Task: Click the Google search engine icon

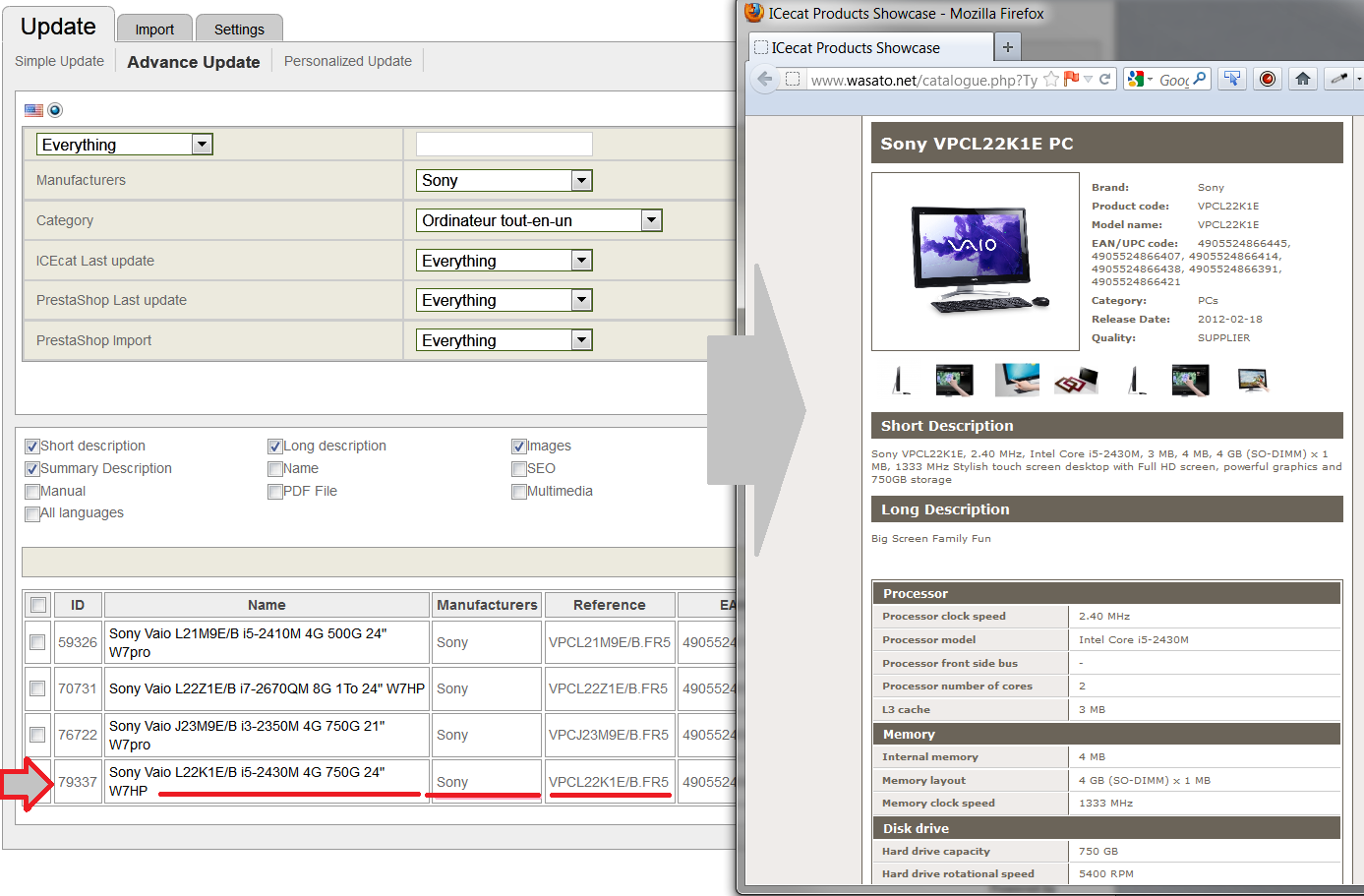Action: (1136, 79)
